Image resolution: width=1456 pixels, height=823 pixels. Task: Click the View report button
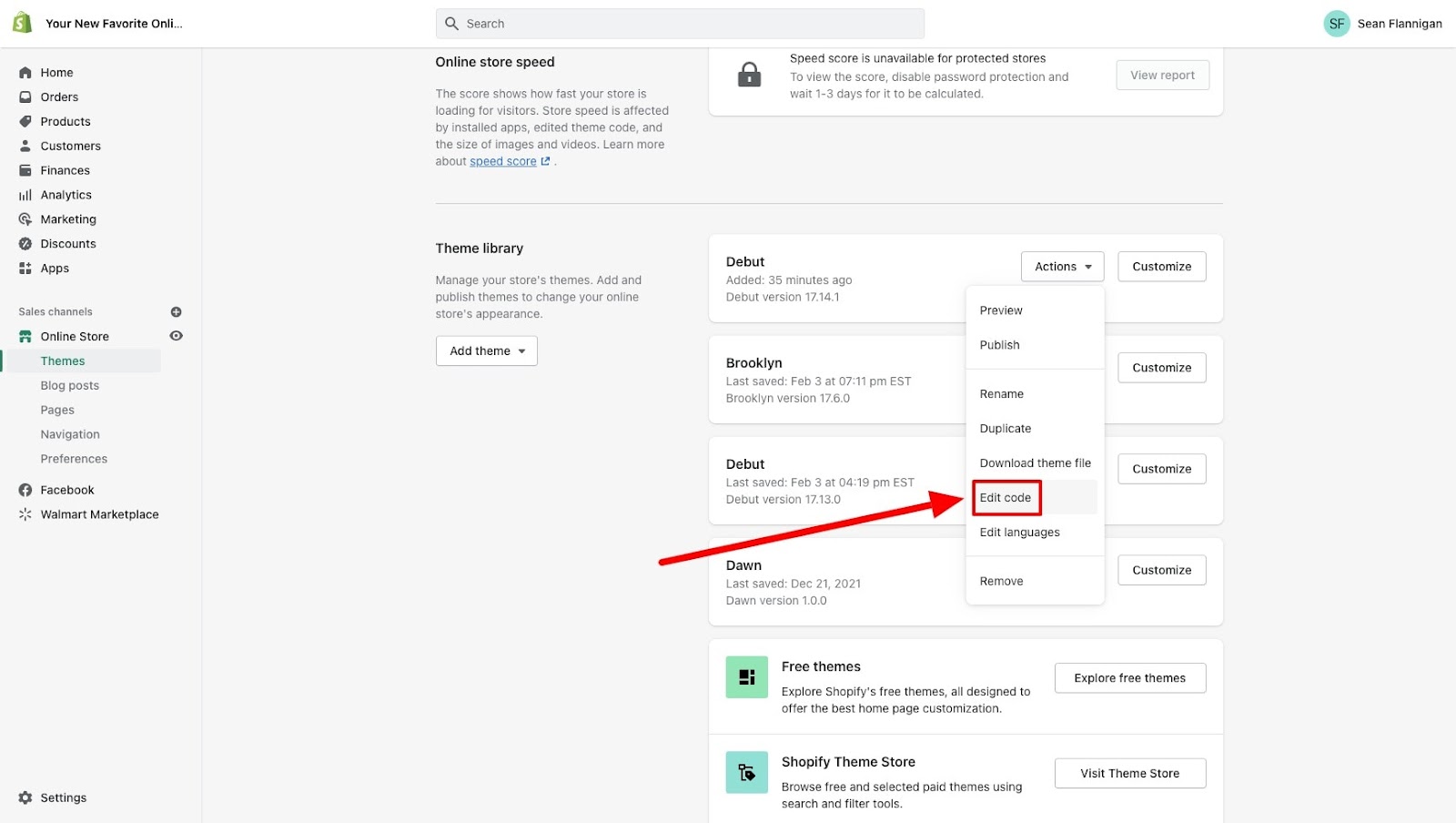click(x=1163, y=76)
